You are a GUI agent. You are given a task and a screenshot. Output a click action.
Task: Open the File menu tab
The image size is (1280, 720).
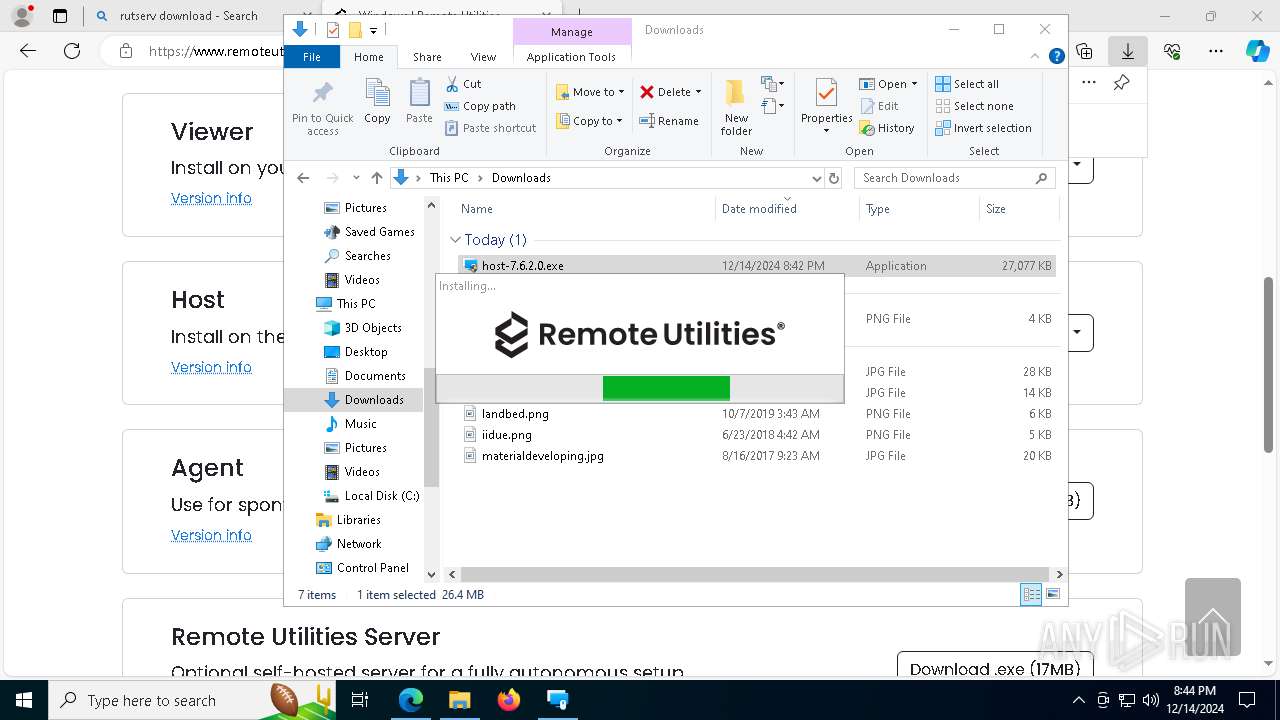pos(312,57)
